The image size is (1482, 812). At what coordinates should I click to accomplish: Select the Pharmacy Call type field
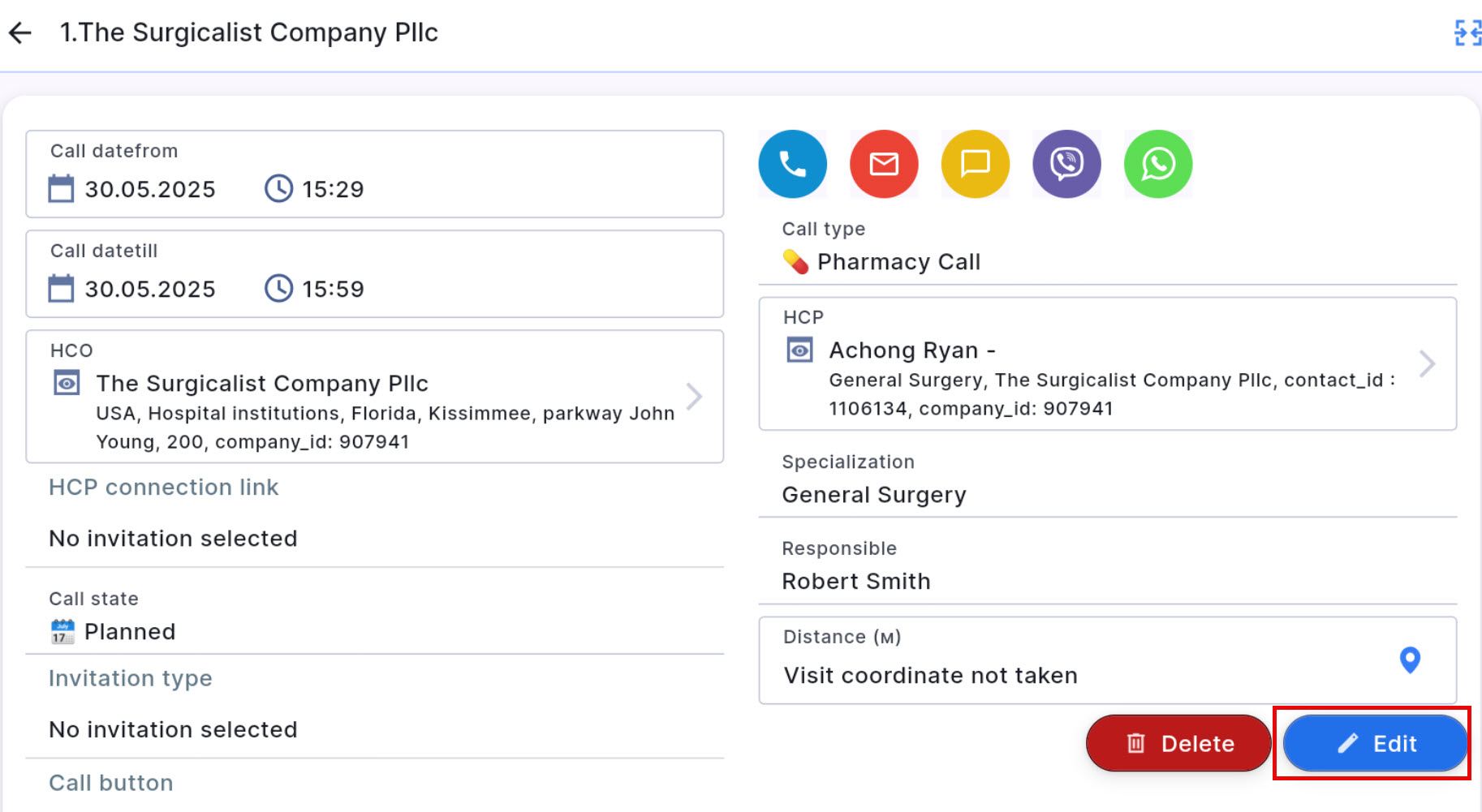pyautogui.click(x=898, y=262)
